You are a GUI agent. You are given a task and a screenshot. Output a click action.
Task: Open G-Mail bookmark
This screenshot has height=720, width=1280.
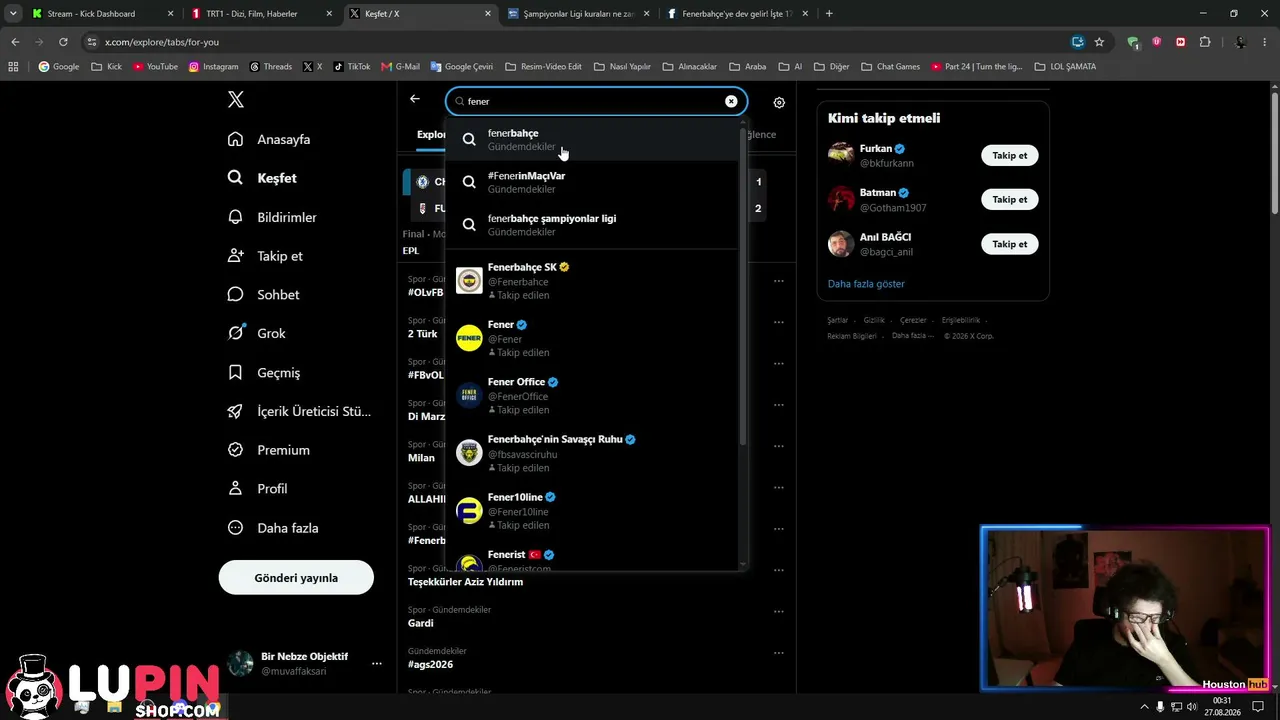400,67
